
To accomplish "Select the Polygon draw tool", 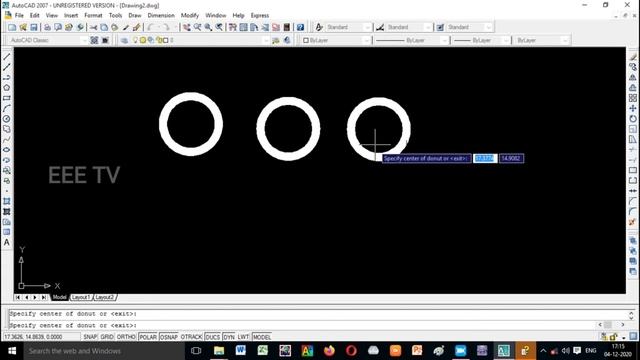I will coord(7,88).
